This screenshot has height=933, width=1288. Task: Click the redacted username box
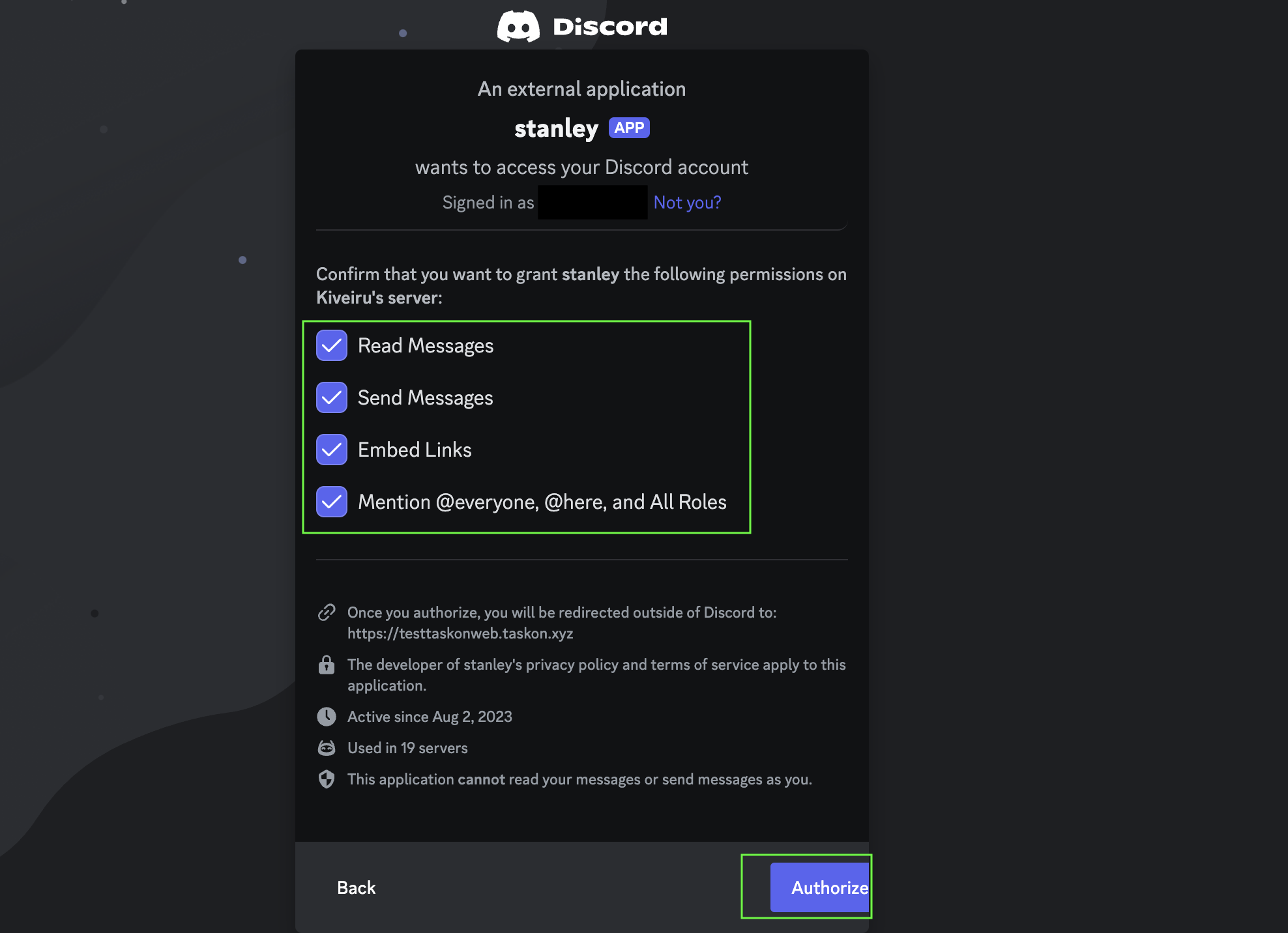tap(593, 203)
